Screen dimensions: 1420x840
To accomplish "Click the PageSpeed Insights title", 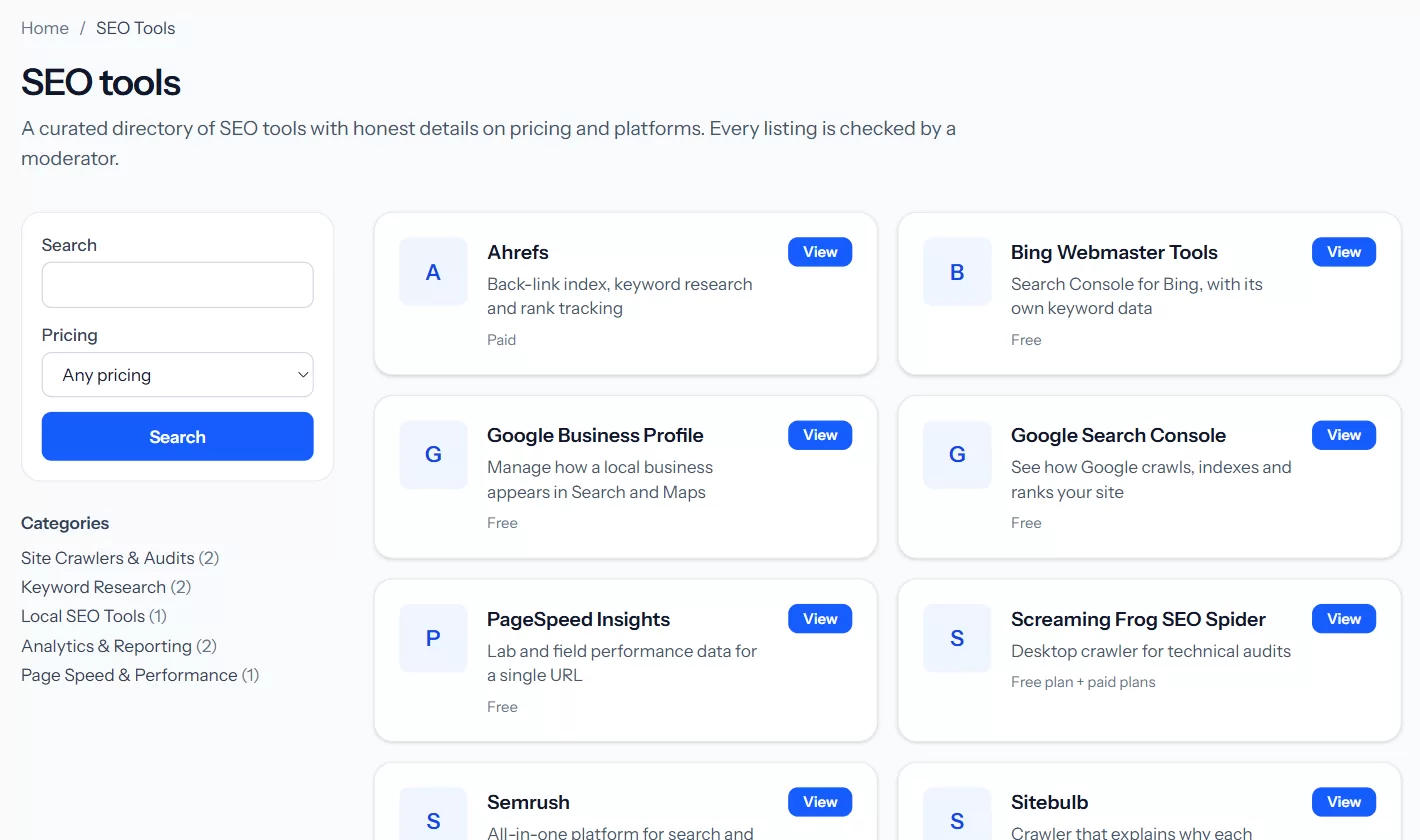I will 578,619.
